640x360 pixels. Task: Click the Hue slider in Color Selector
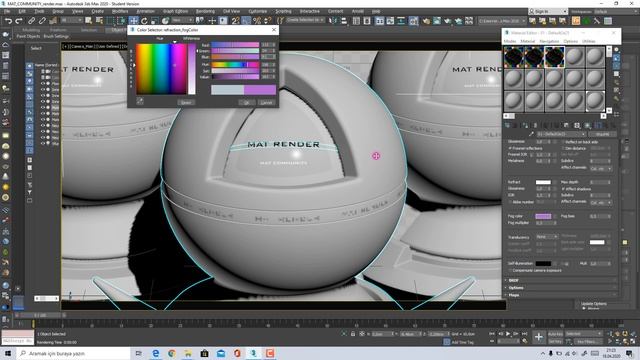pos(235,64)
